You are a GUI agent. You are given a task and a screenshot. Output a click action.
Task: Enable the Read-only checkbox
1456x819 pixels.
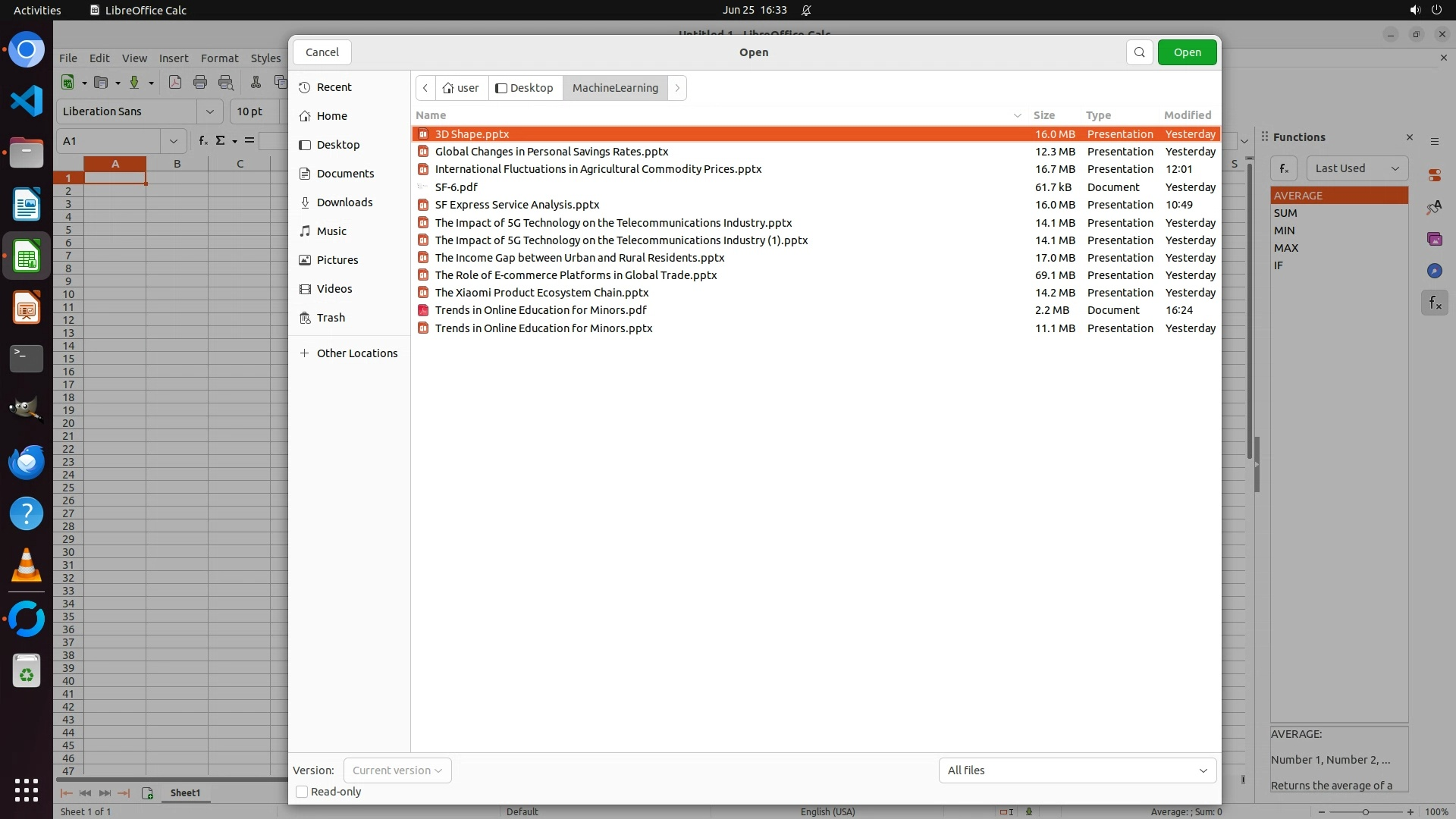302,792
